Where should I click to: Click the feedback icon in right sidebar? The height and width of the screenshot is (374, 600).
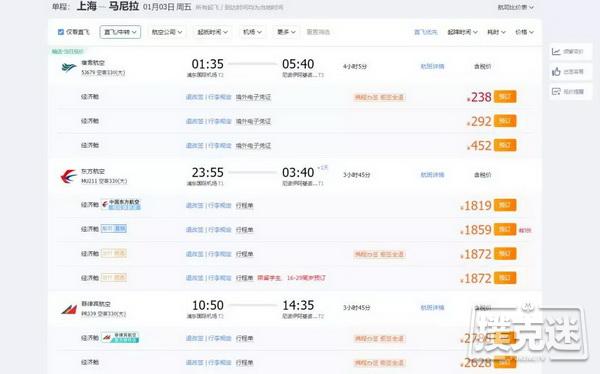point(556,91)
